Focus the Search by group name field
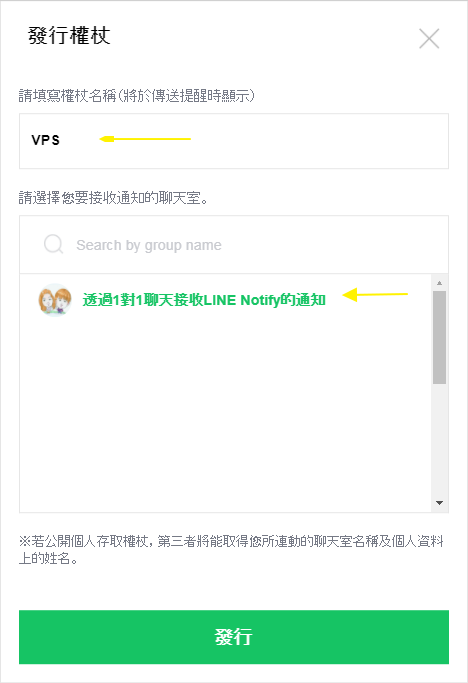This screenshot has height=683, width=468. coord(234,244)
